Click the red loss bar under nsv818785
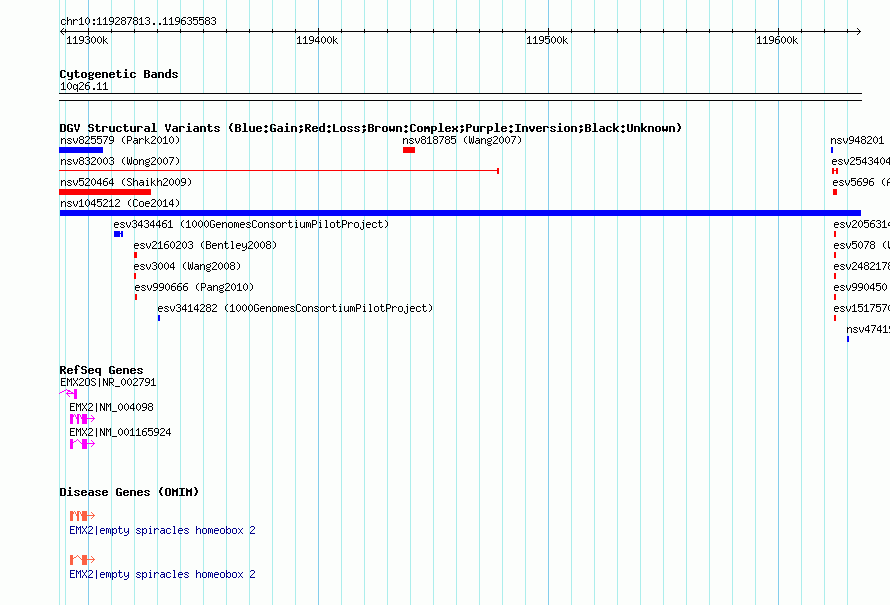The image size is (890, 605). (409, 150)
